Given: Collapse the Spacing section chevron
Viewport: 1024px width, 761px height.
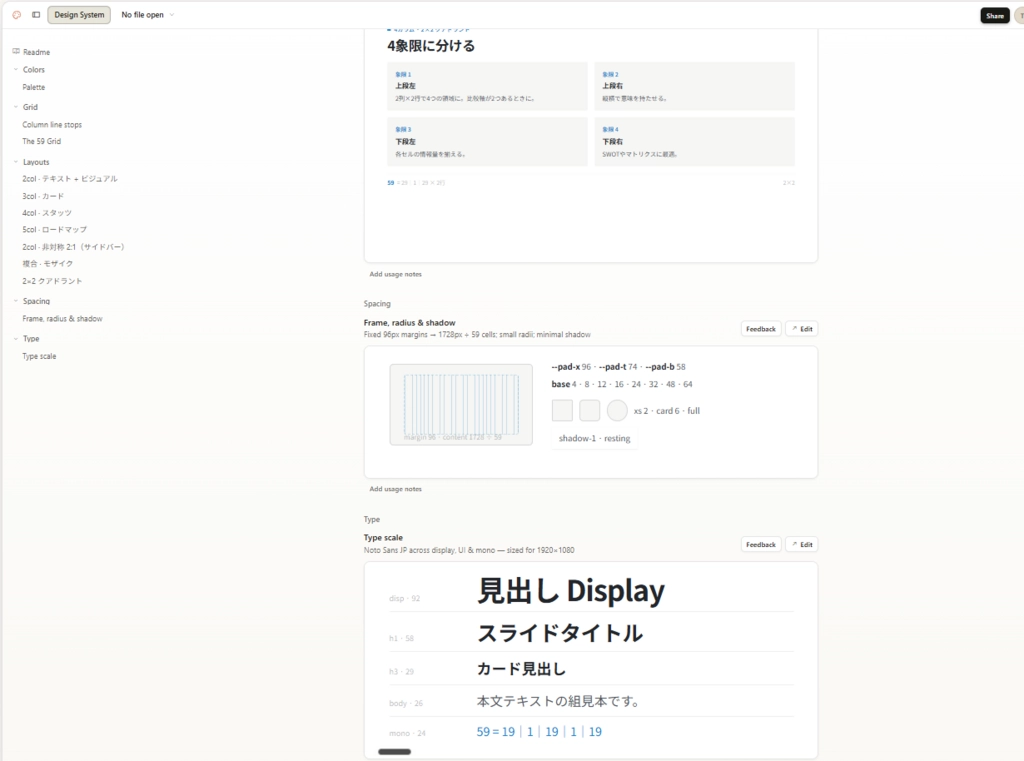Looking at the screenshot, I should (x=16, y=300).
